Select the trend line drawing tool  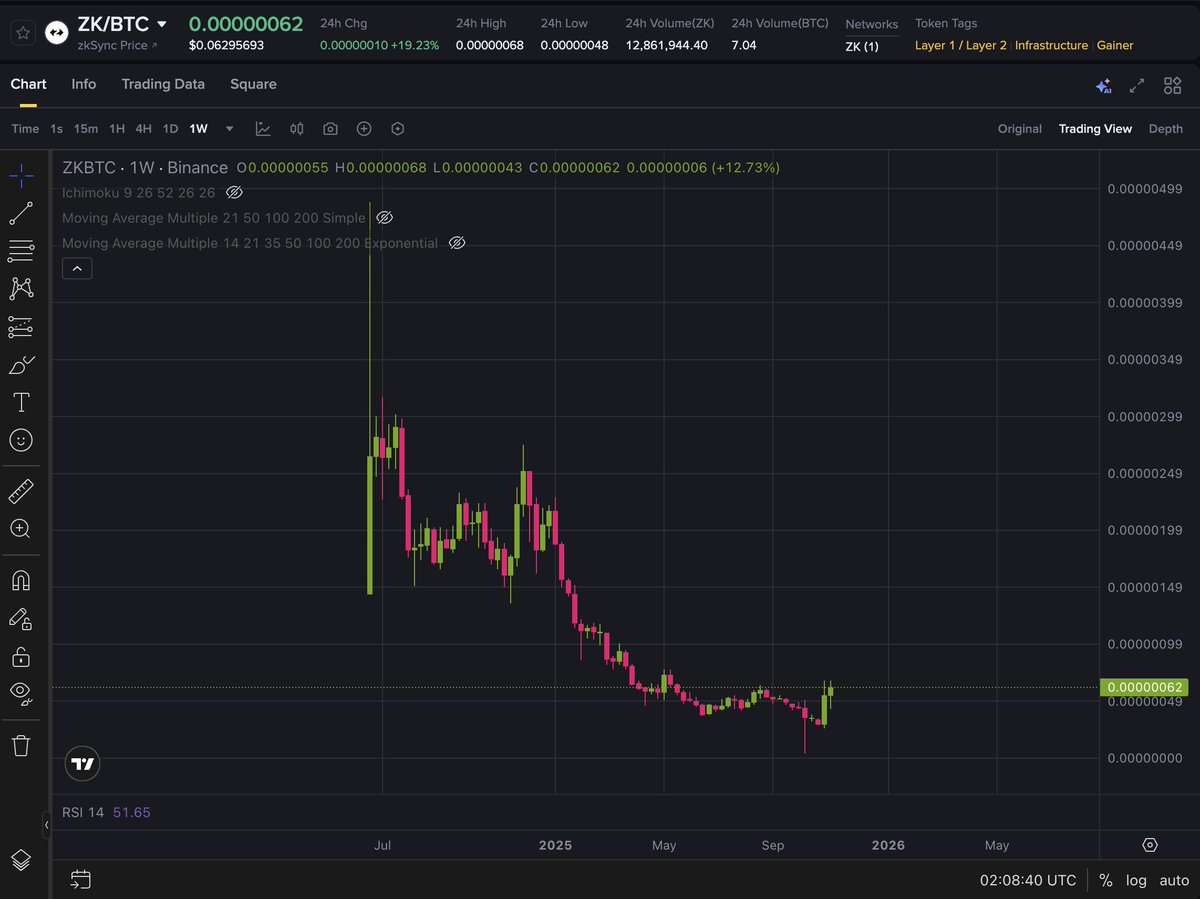coord(21,213)
